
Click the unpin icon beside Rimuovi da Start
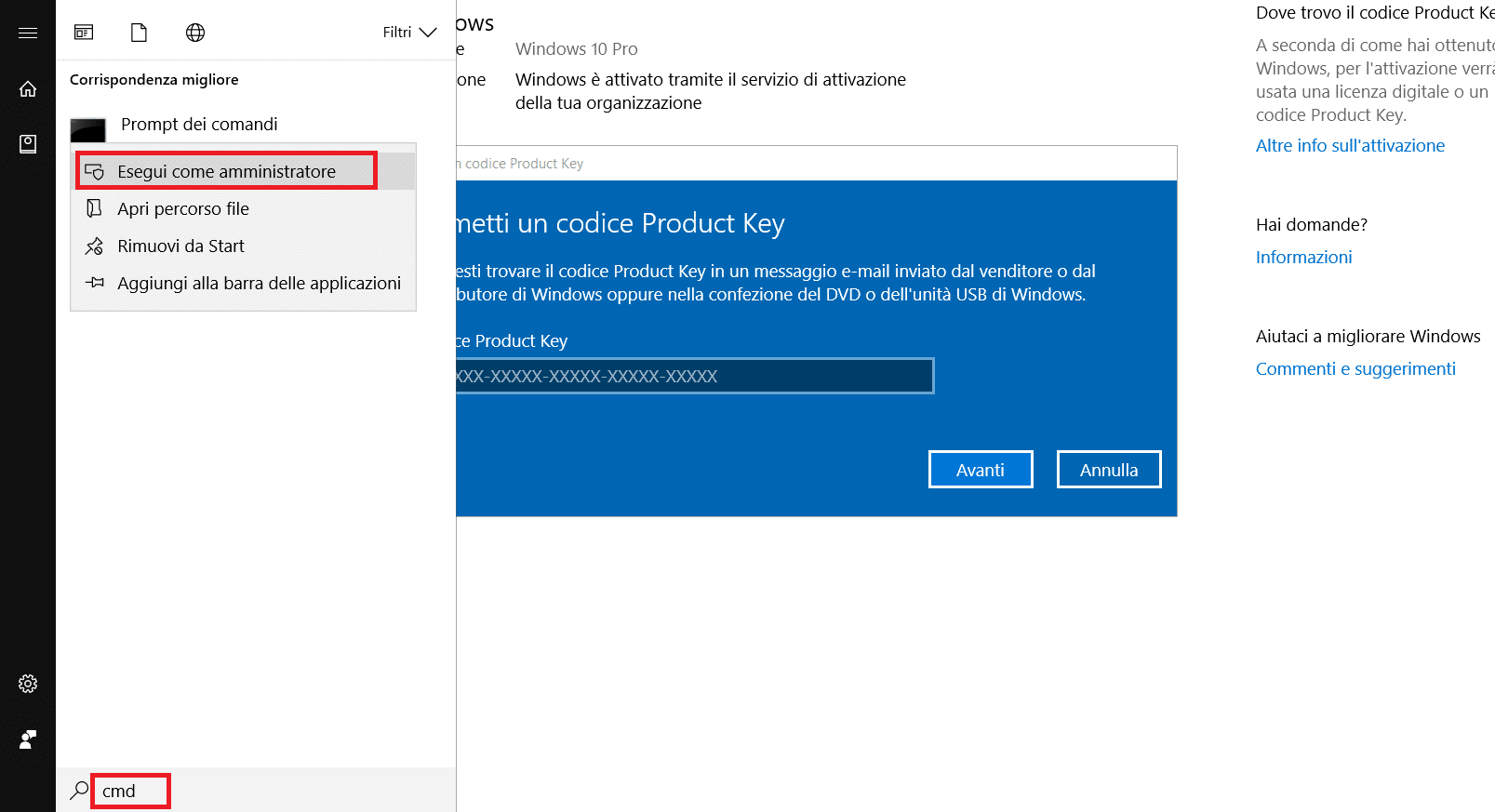click(94, 246)
